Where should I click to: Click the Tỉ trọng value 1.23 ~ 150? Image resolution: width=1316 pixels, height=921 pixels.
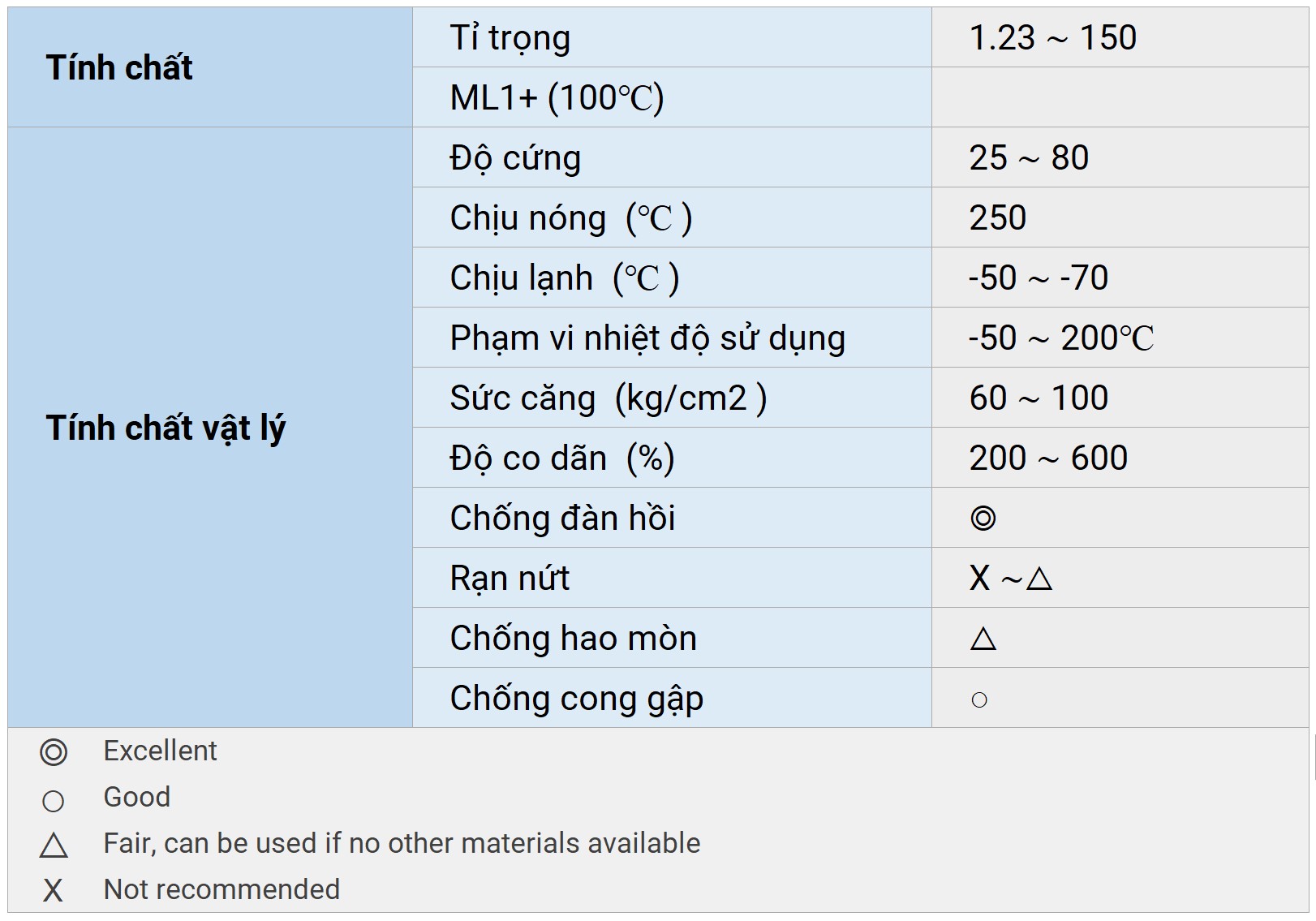point(1052,38)
